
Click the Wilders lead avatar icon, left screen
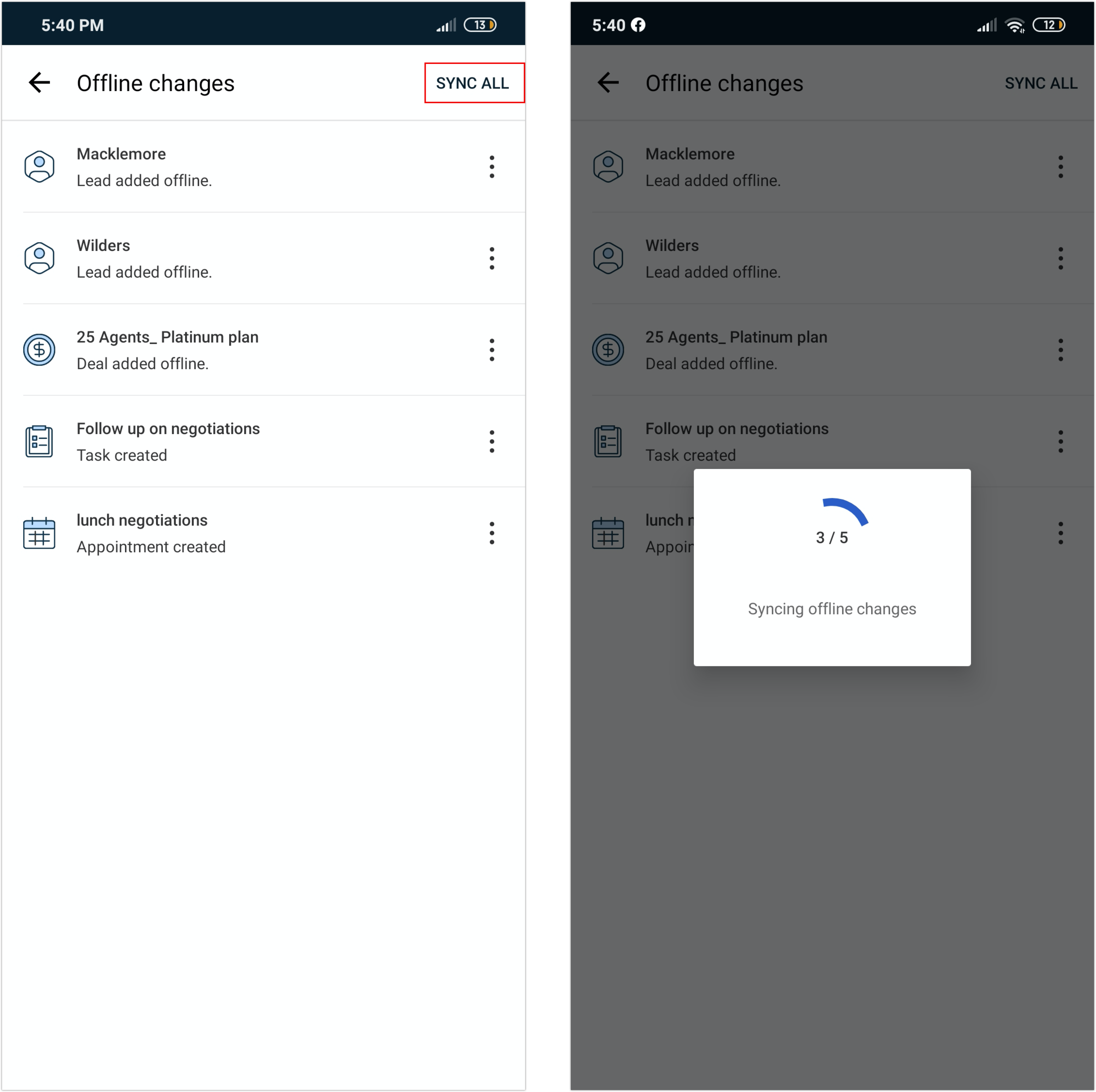pos(39,258)
